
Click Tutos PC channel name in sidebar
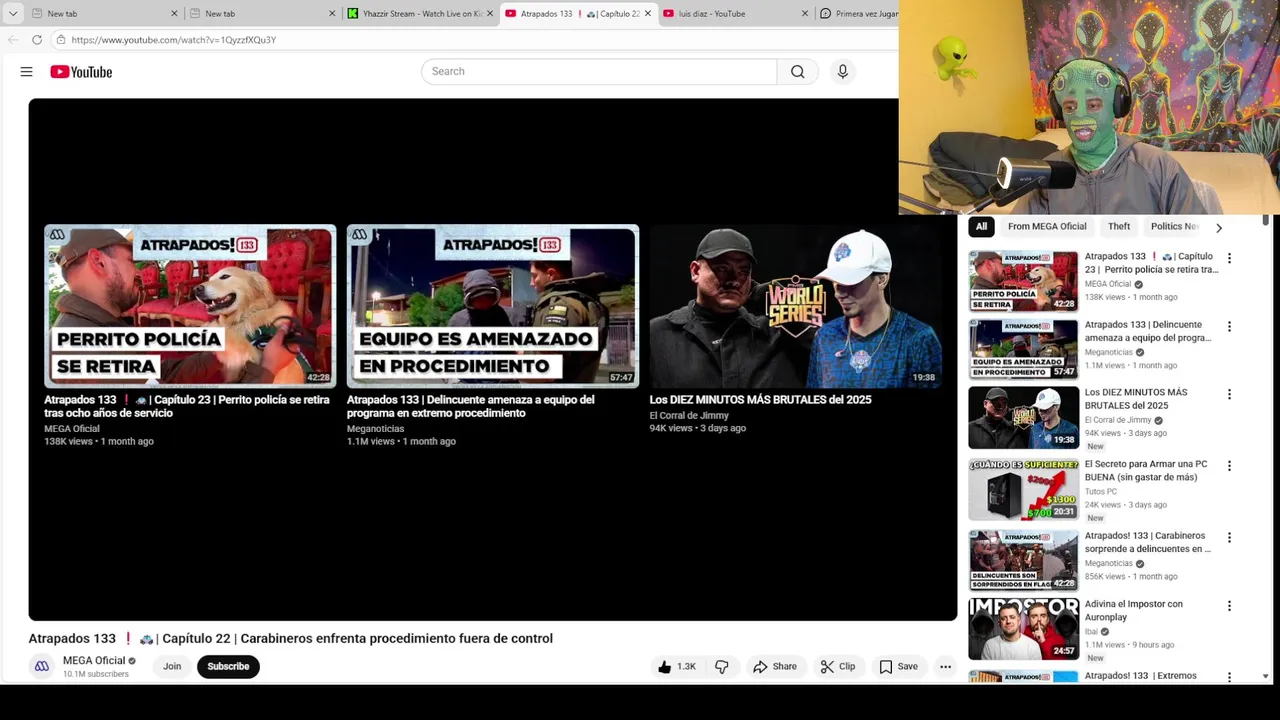(x=1101, y=492)
